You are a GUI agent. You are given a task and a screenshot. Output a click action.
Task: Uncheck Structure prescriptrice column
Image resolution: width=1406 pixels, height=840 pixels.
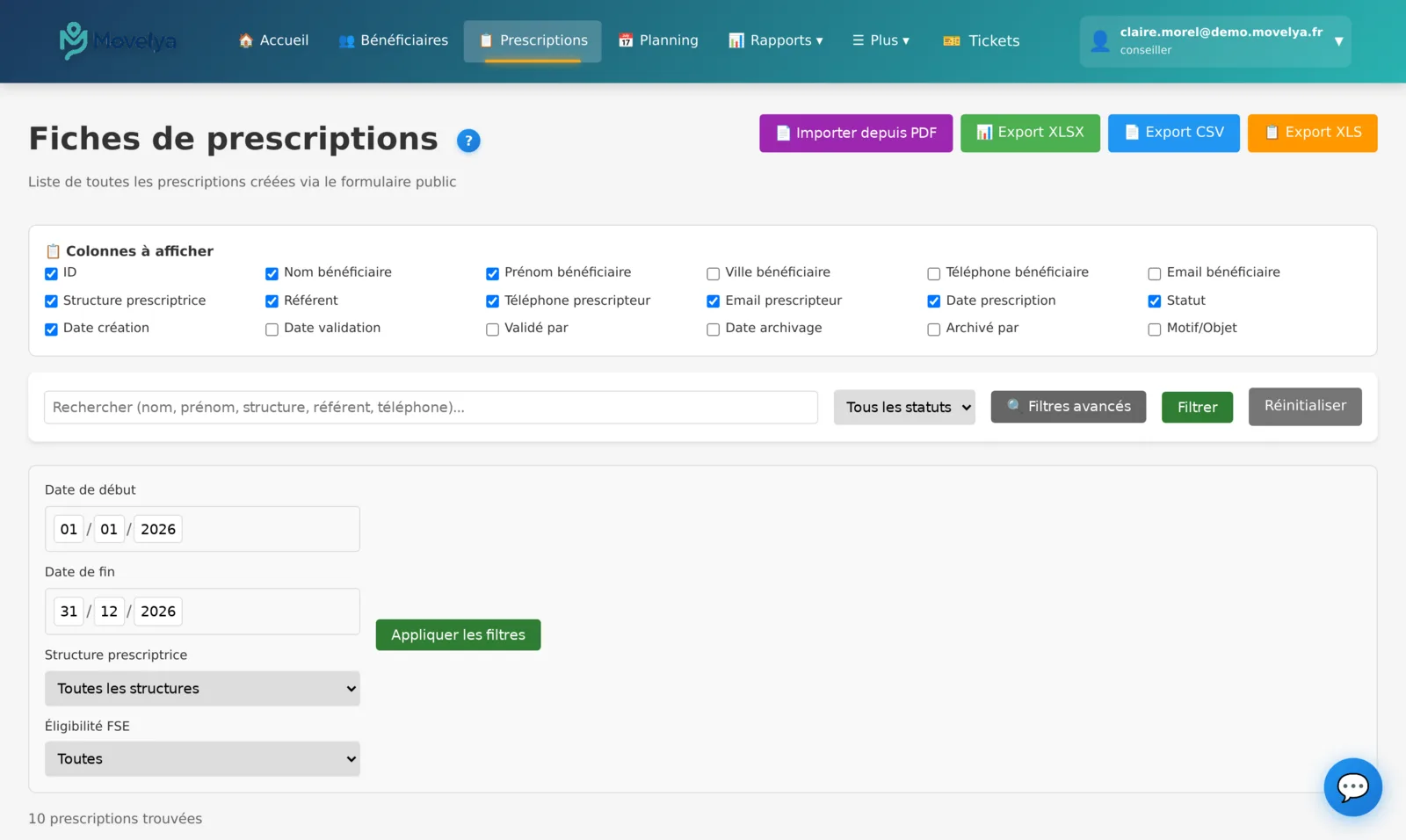51,301
